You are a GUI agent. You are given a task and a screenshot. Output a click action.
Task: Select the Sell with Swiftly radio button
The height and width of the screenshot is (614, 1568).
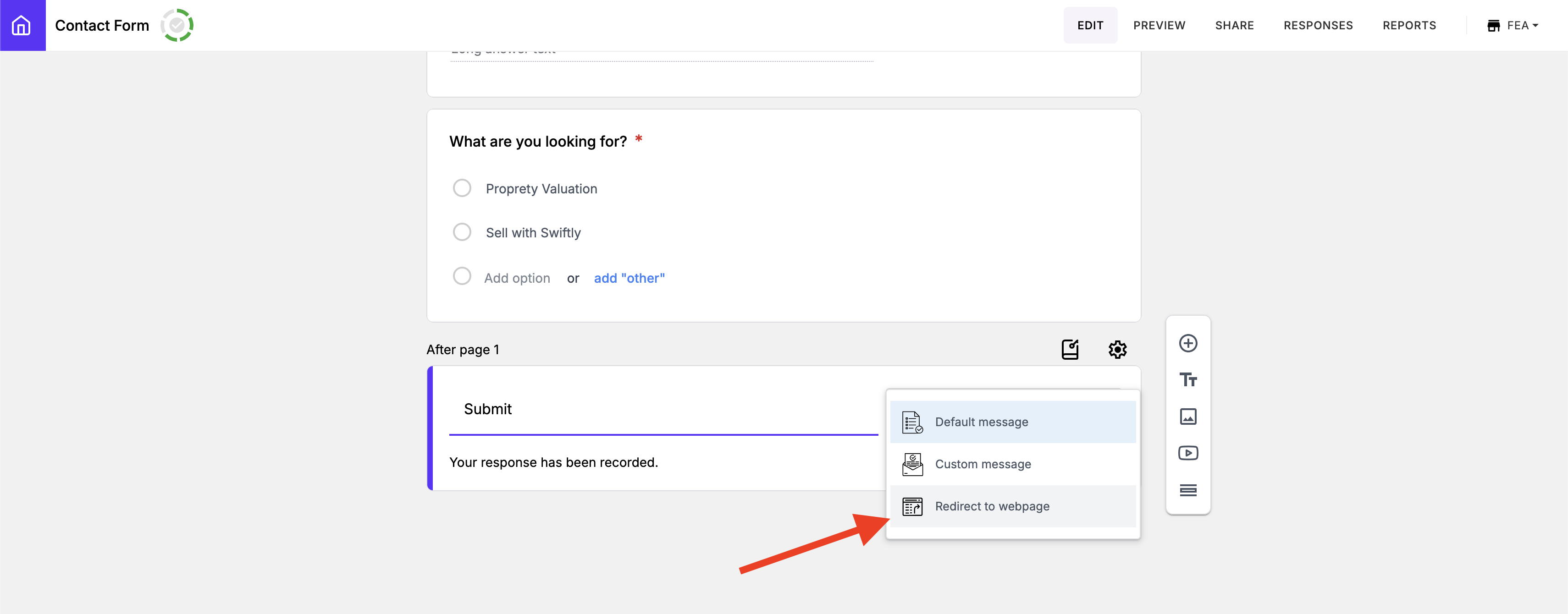pyautogui.click(x=462, y=232)
